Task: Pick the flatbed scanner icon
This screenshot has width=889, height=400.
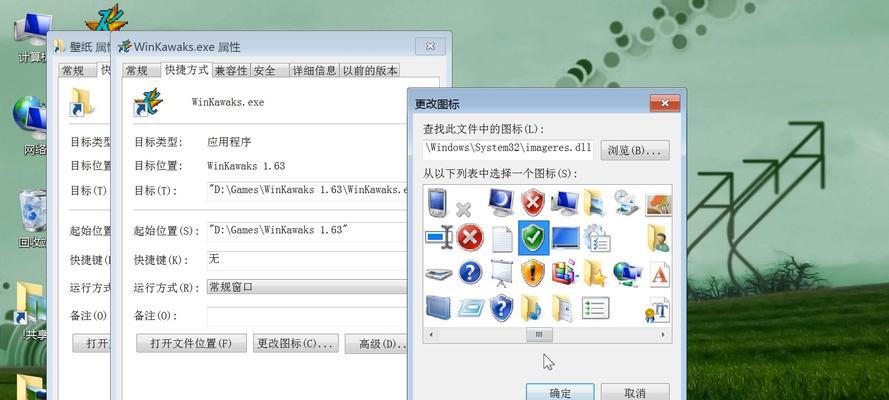Action: tap(439, 274)
